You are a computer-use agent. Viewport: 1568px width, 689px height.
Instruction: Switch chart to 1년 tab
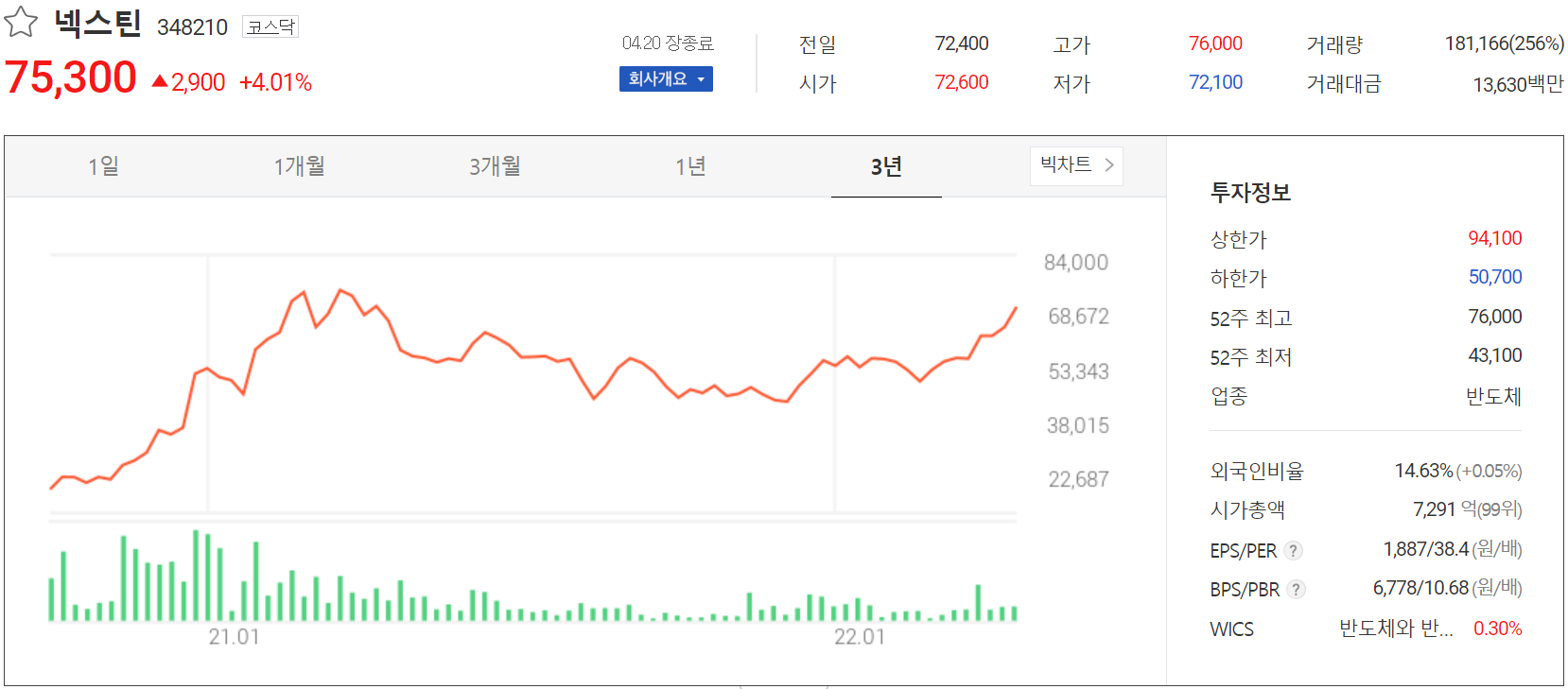(x=690, y=167)
